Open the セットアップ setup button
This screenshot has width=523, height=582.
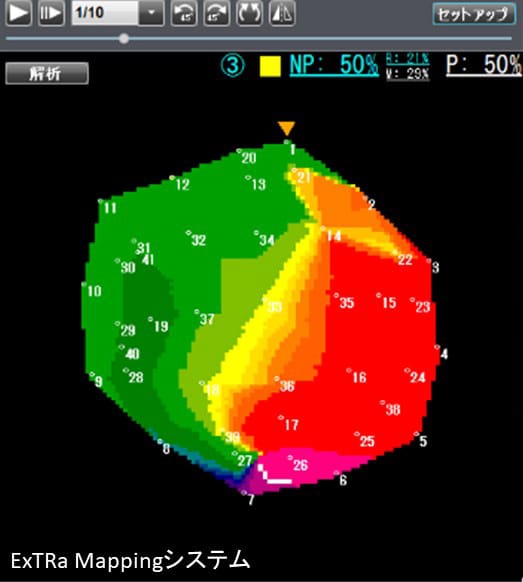point(474,14)
